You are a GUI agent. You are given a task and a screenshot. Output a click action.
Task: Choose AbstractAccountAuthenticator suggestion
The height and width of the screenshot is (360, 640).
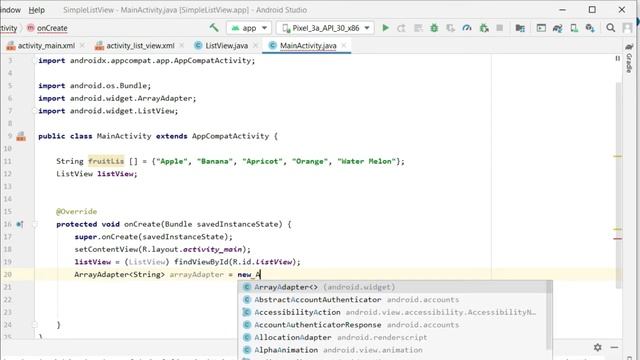tap(393, 300)
